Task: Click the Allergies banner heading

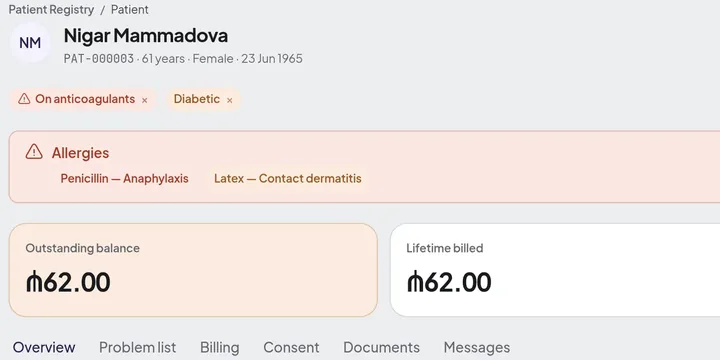Action: pyautogui.click(x=80, y=153)
